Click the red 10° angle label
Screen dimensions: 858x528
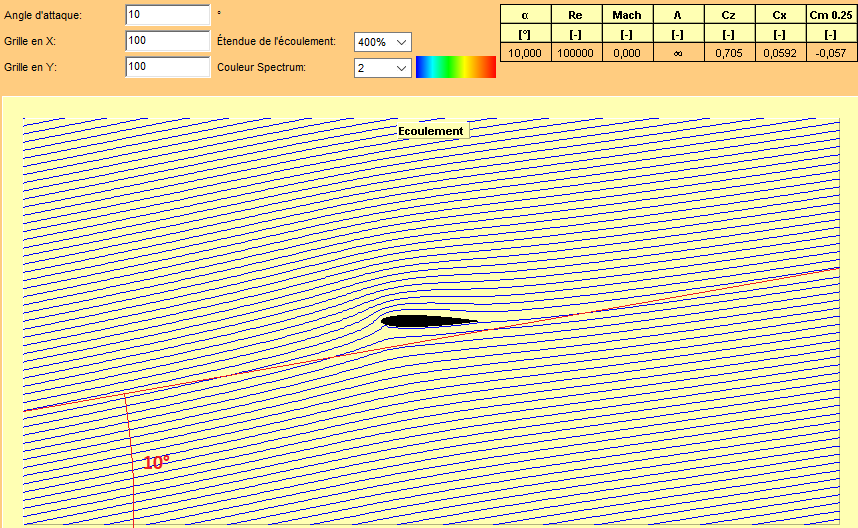pyautogui.click(x=156, y=463)
